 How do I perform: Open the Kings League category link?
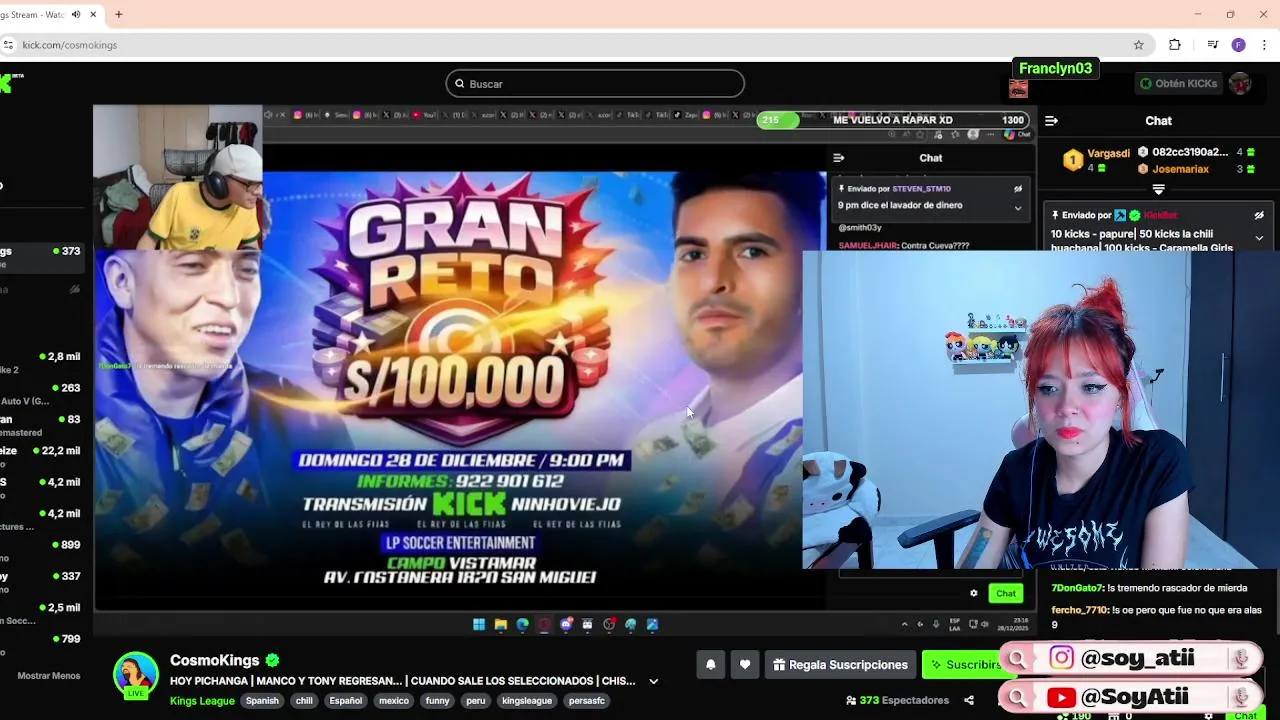coord(202,701)
